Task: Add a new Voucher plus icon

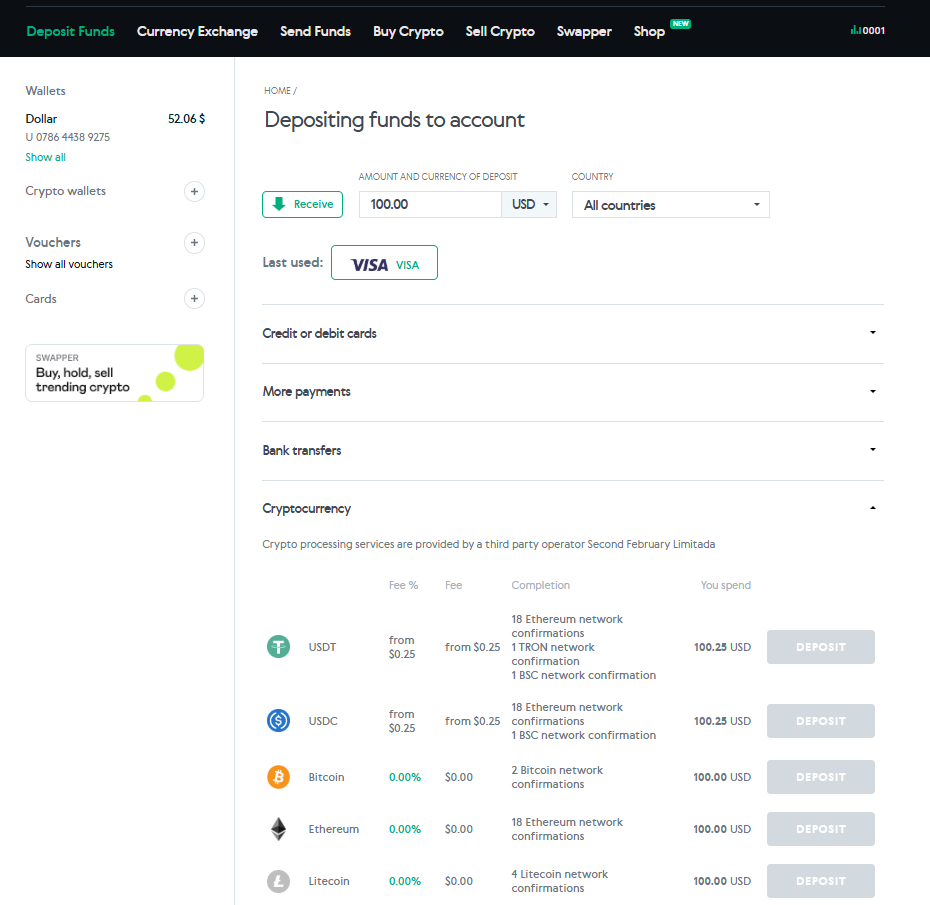Action: tap(195, 242)
